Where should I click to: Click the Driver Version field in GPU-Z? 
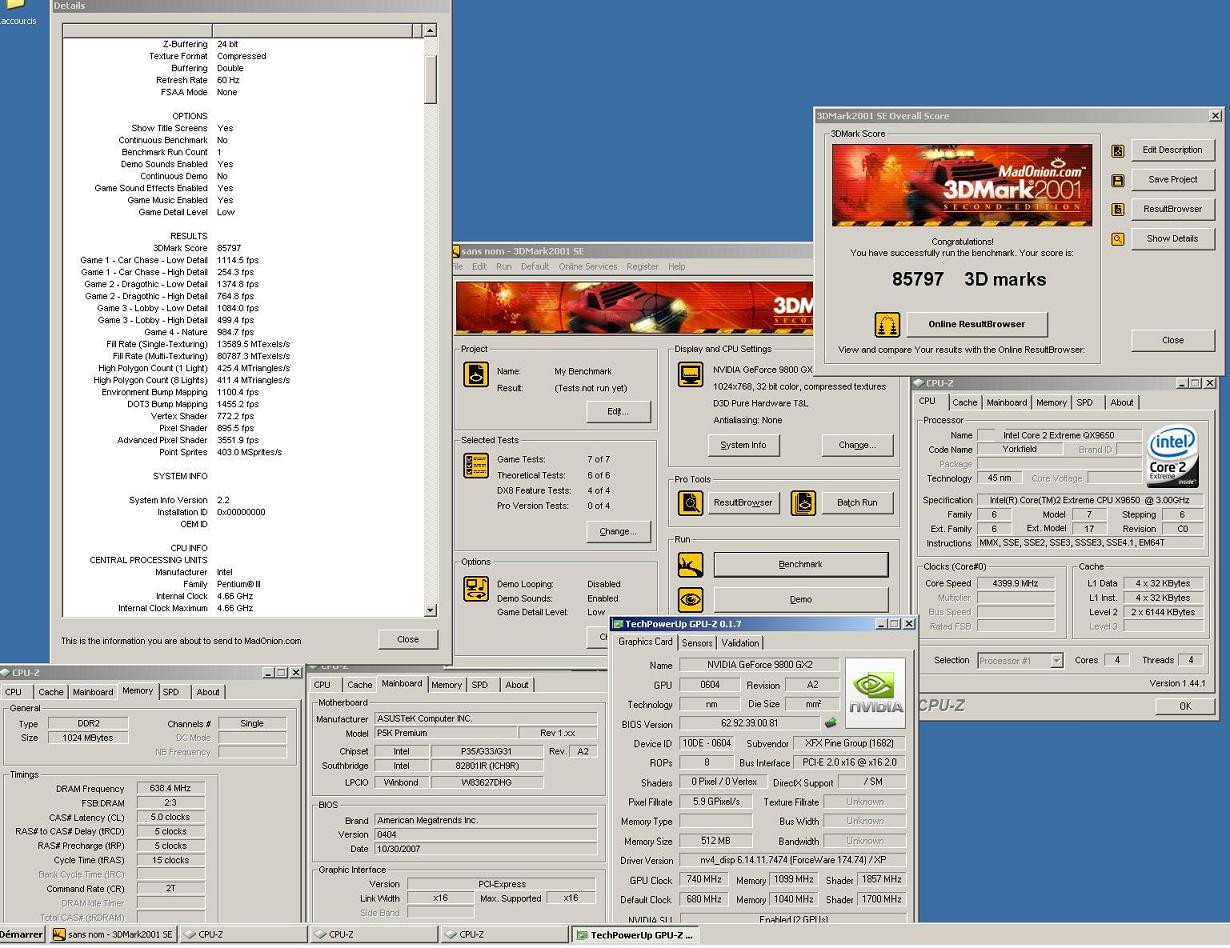coord(792,861)
